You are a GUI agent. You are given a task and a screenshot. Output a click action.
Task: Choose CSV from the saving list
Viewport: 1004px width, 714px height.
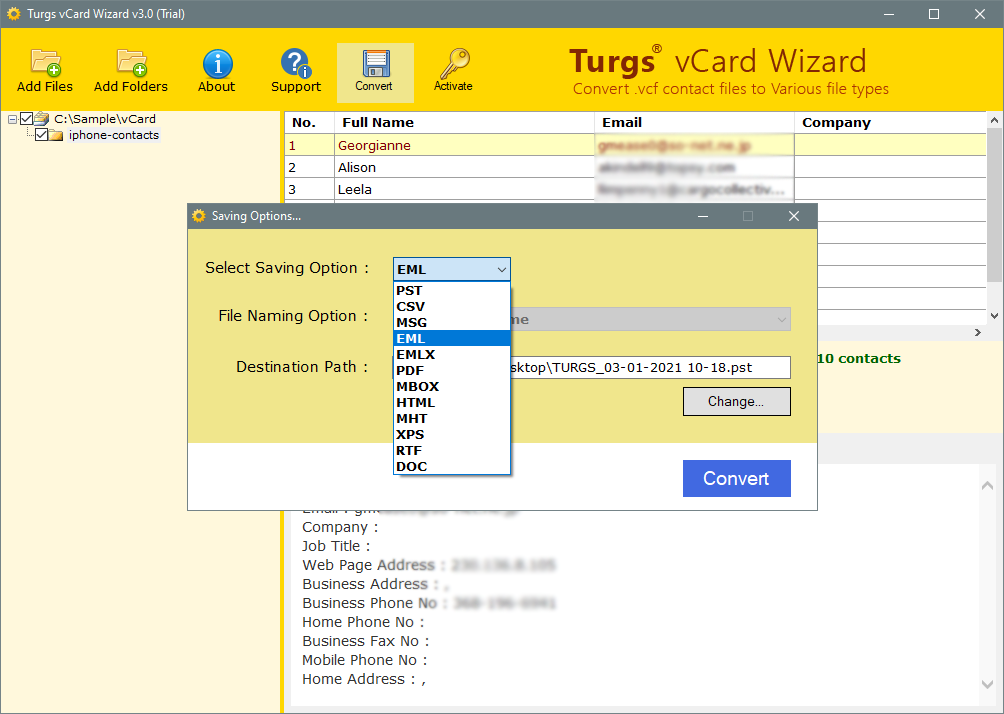click(x=451, y=307)
